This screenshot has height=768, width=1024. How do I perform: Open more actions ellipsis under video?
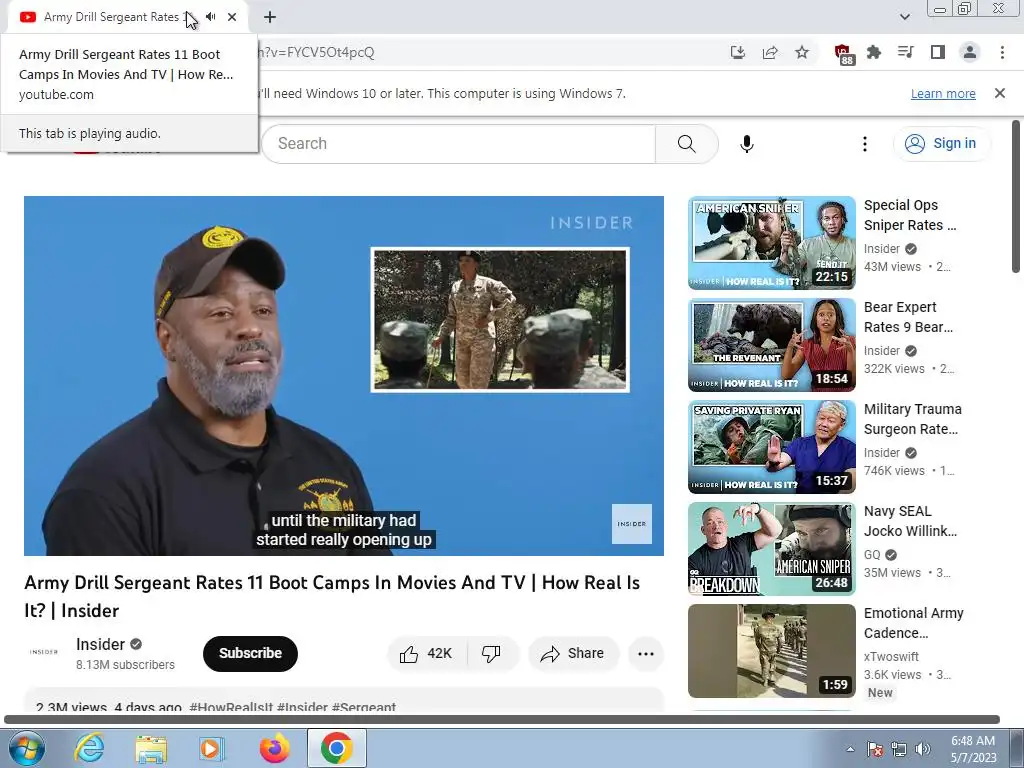click(646, 654)
